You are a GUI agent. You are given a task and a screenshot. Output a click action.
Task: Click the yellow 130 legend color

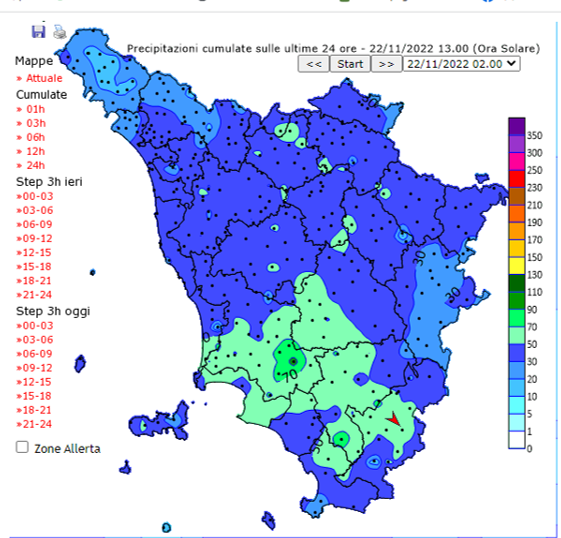click(x=517, y=266)
